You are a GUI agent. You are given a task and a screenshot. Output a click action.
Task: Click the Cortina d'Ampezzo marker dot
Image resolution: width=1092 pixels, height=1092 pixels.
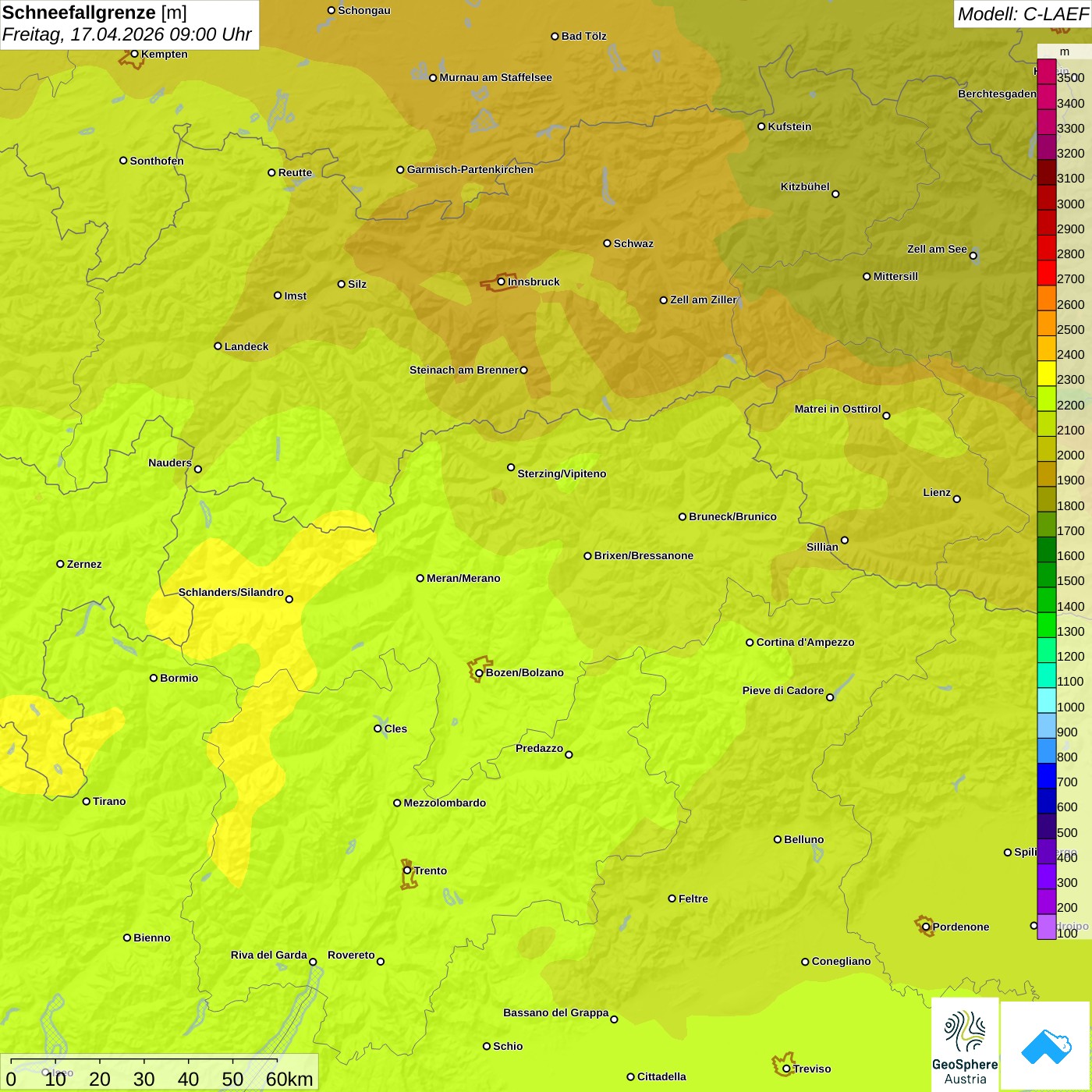click(750, 643)
